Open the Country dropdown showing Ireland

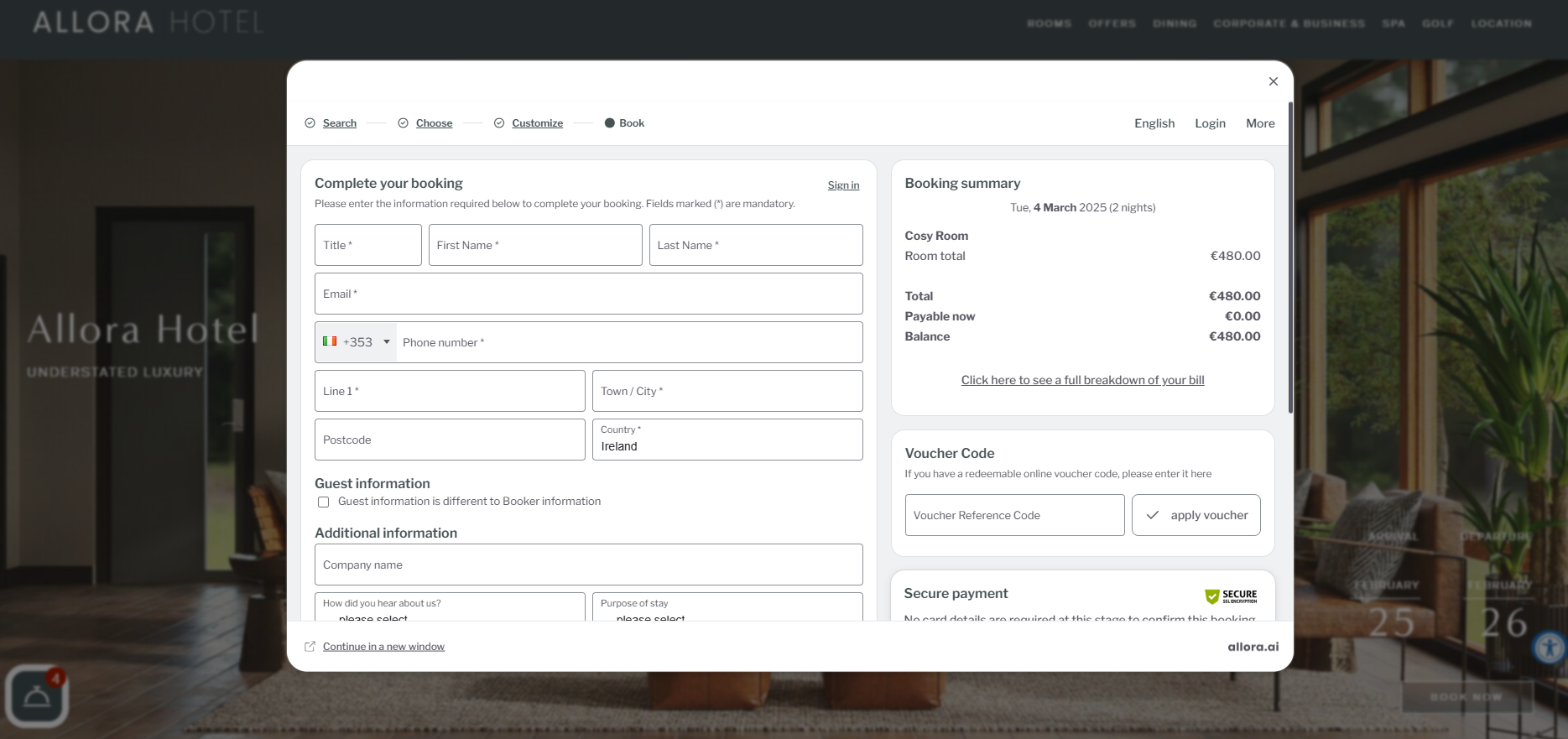(727, 440)
